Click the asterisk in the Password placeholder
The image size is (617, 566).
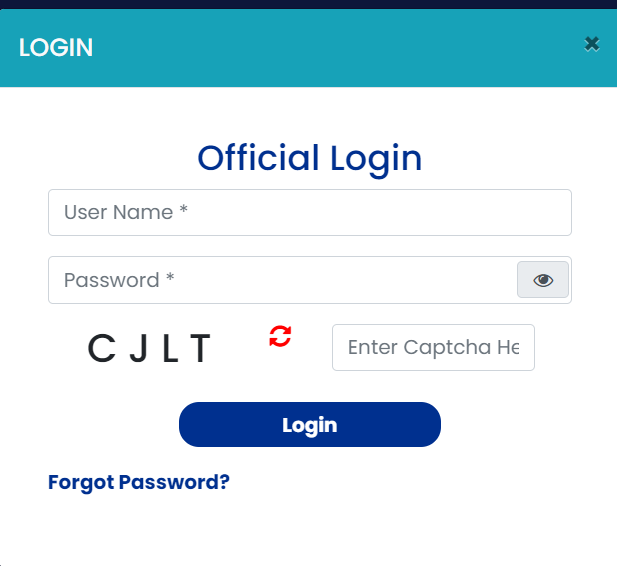170,280
